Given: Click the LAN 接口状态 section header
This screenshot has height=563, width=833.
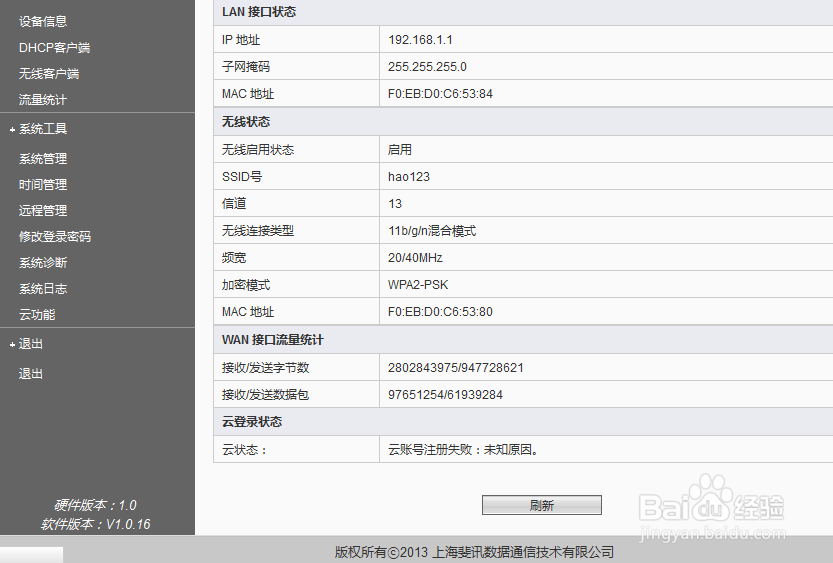Looking at the screenshot, I should tap(259, 12).
